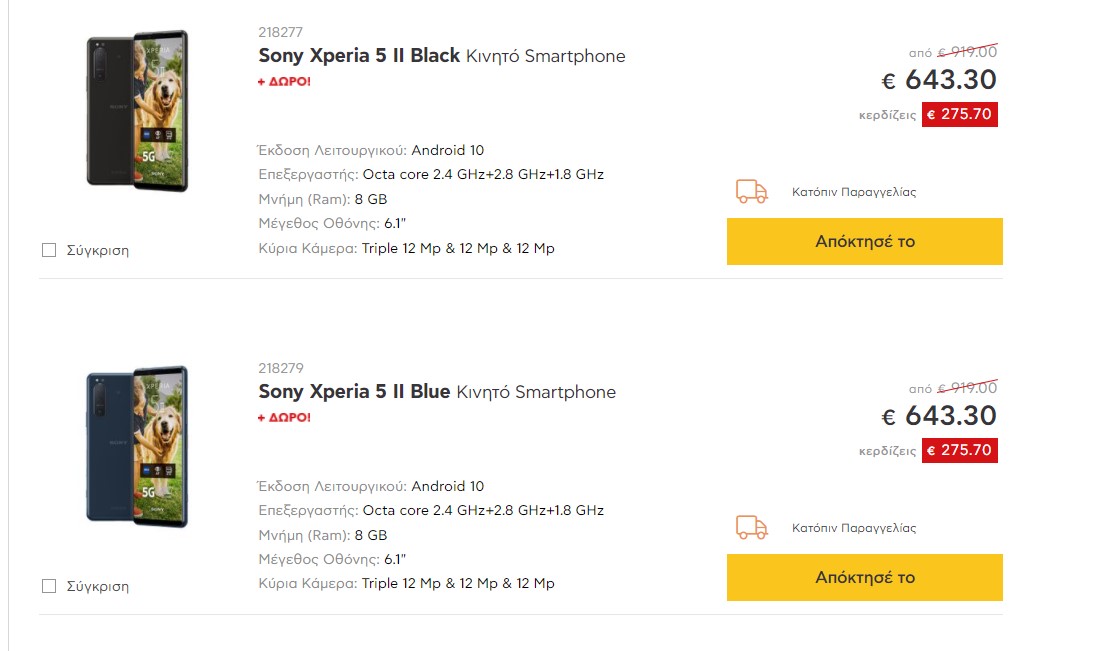The width and height of the screenshot is (1104, 651).
Task: Open Sony Xperia 5 II Black product image
Action: (137, 110)
